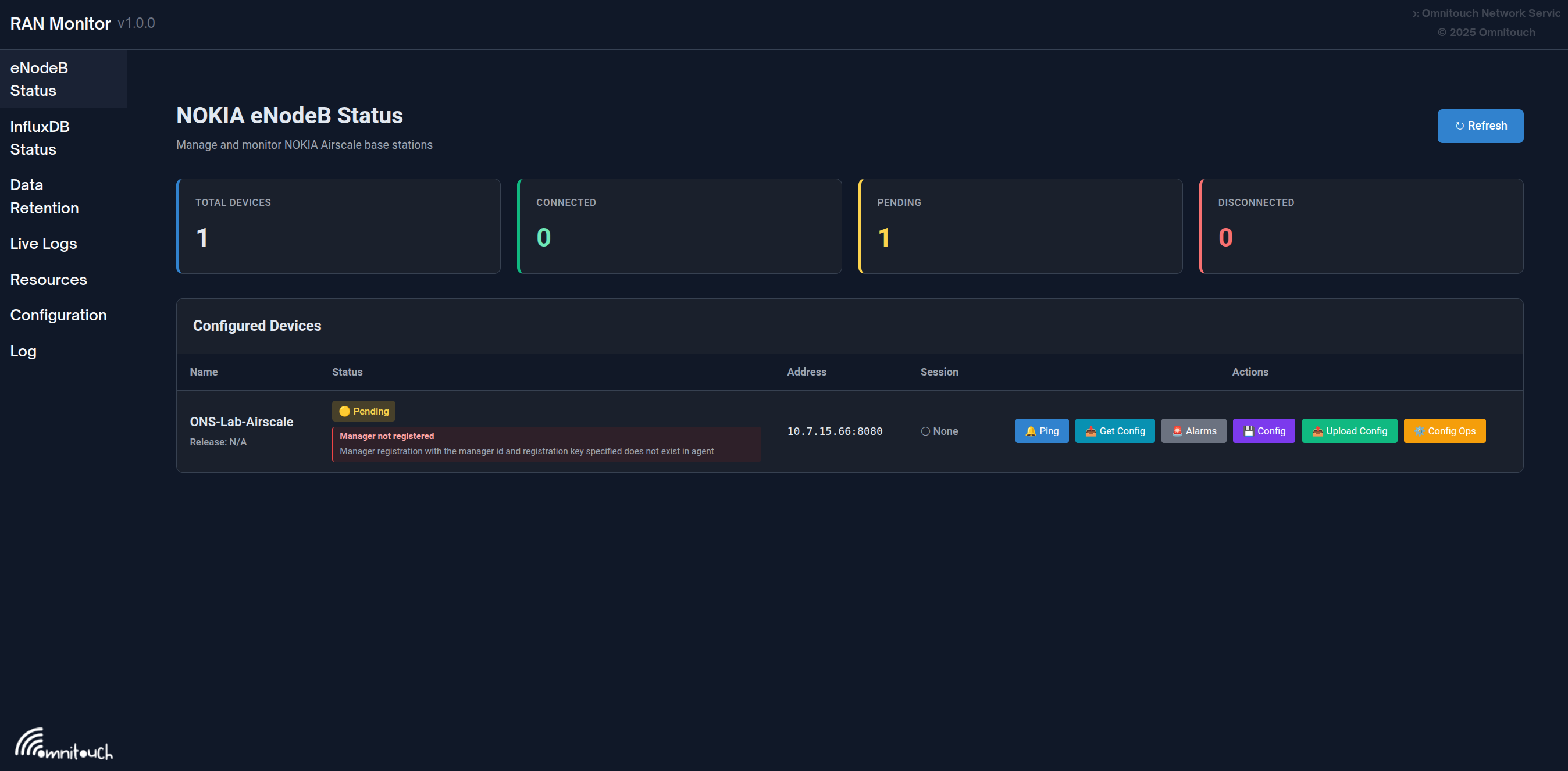Click the Configured Devices heading

[x=257, y=326]
